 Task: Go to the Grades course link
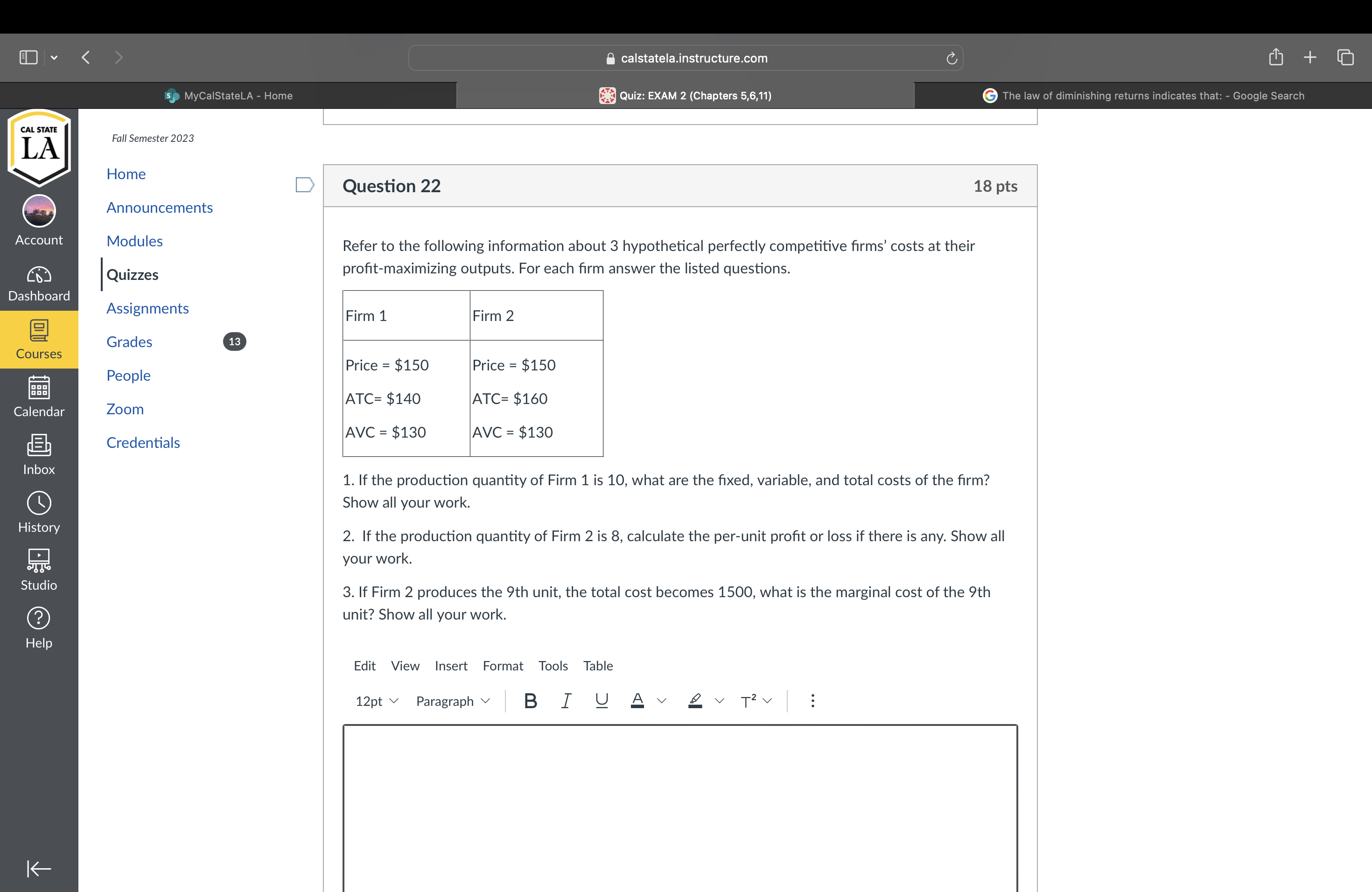[x=129, y=341]
